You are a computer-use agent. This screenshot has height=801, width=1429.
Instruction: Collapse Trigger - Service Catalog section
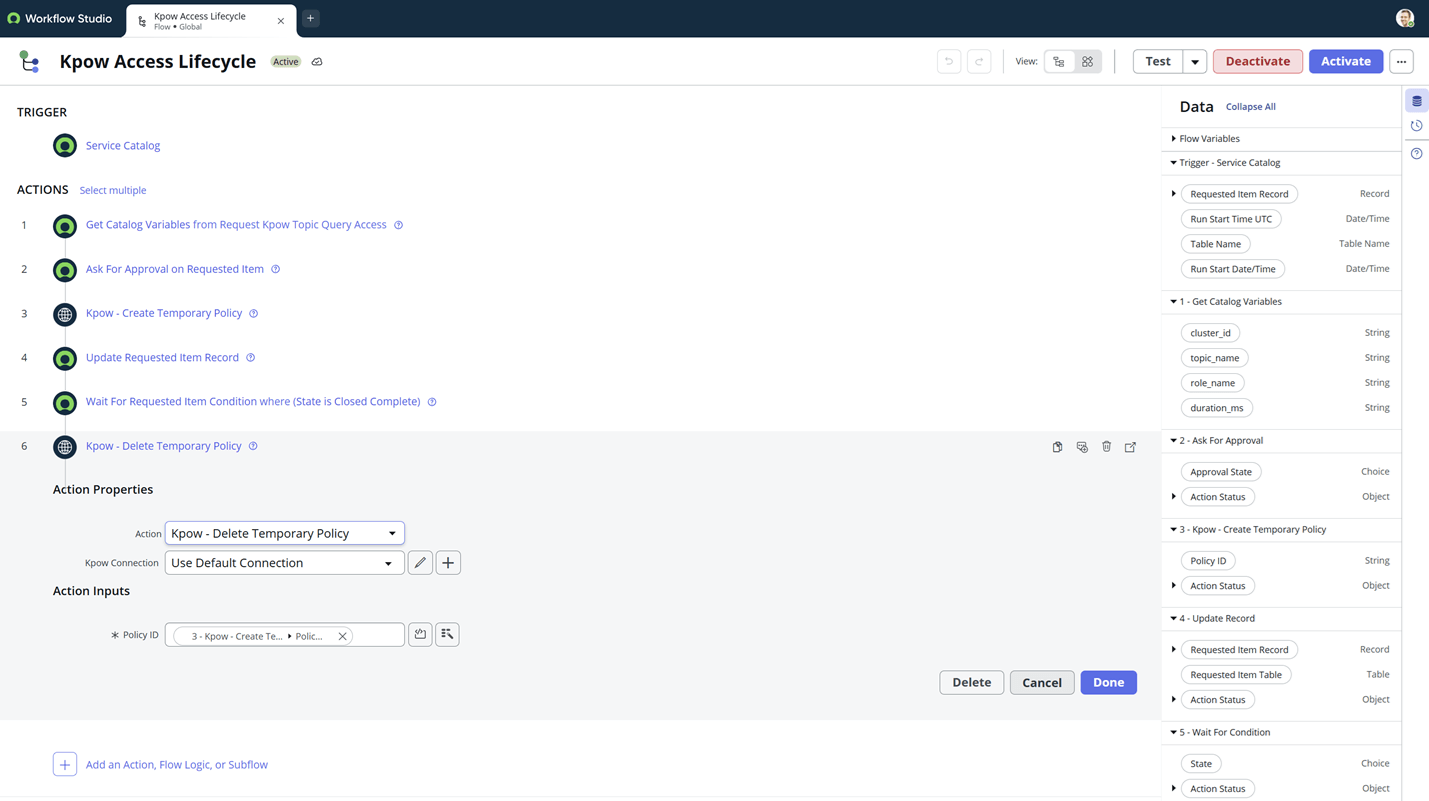click(1174, 163)
